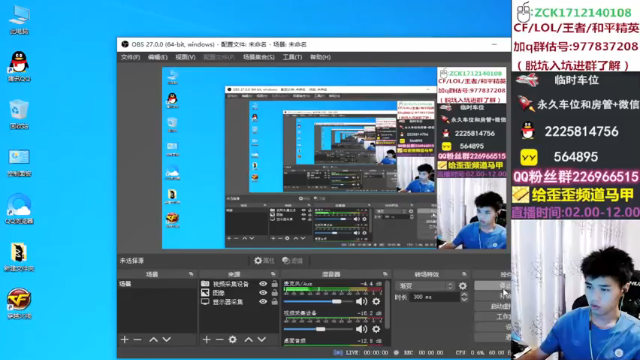This screenshot has width=640, height=360.
Task: Mute the video capture device audio
Action: (361, 329)
